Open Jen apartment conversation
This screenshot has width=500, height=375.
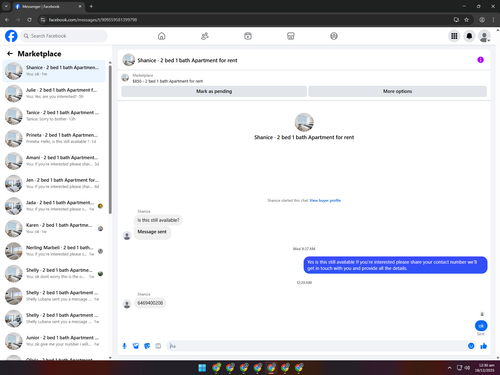point(54,183)
